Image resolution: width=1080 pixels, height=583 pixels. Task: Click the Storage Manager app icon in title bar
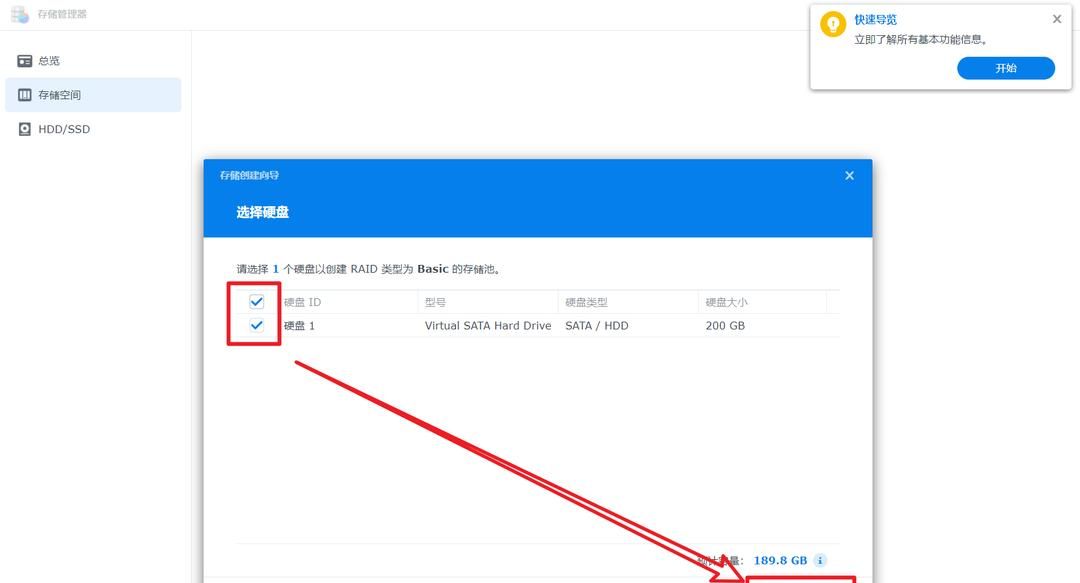tap(20, 14)
